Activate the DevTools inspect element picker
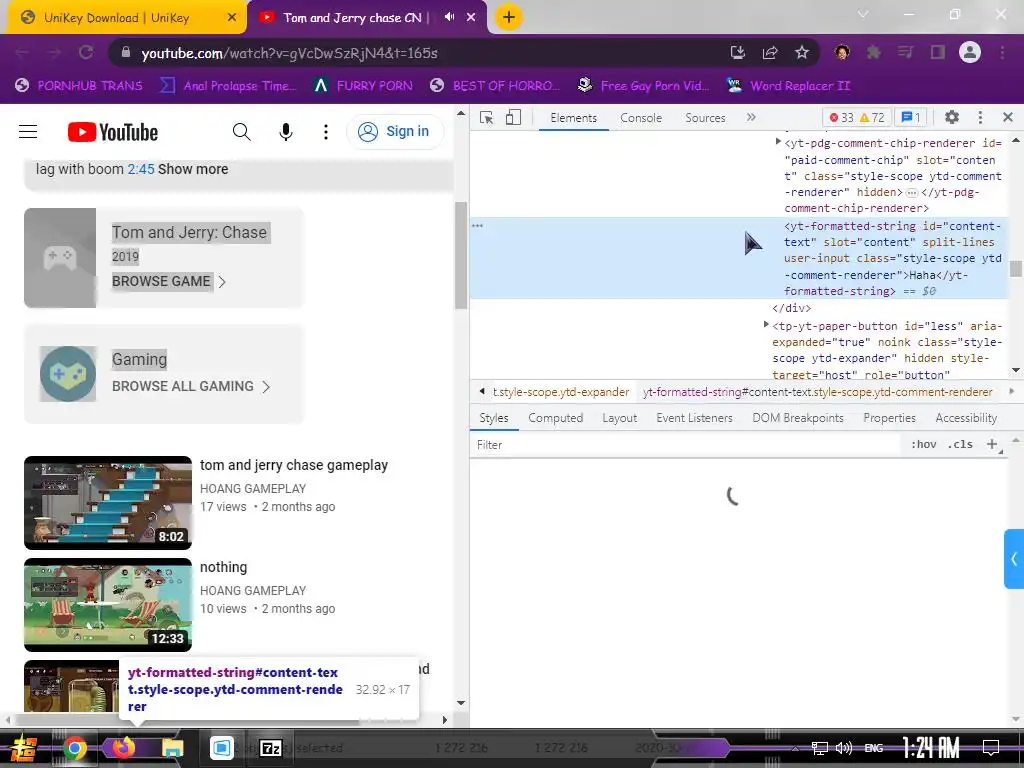This screenshot has height=768, width=1024. pyautogui.click(x=487, y=118)
